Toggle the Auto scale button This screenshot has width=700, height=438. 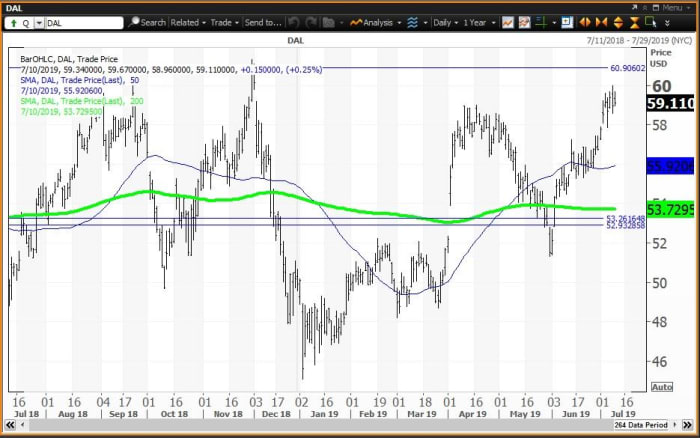(x=661, y=386)
